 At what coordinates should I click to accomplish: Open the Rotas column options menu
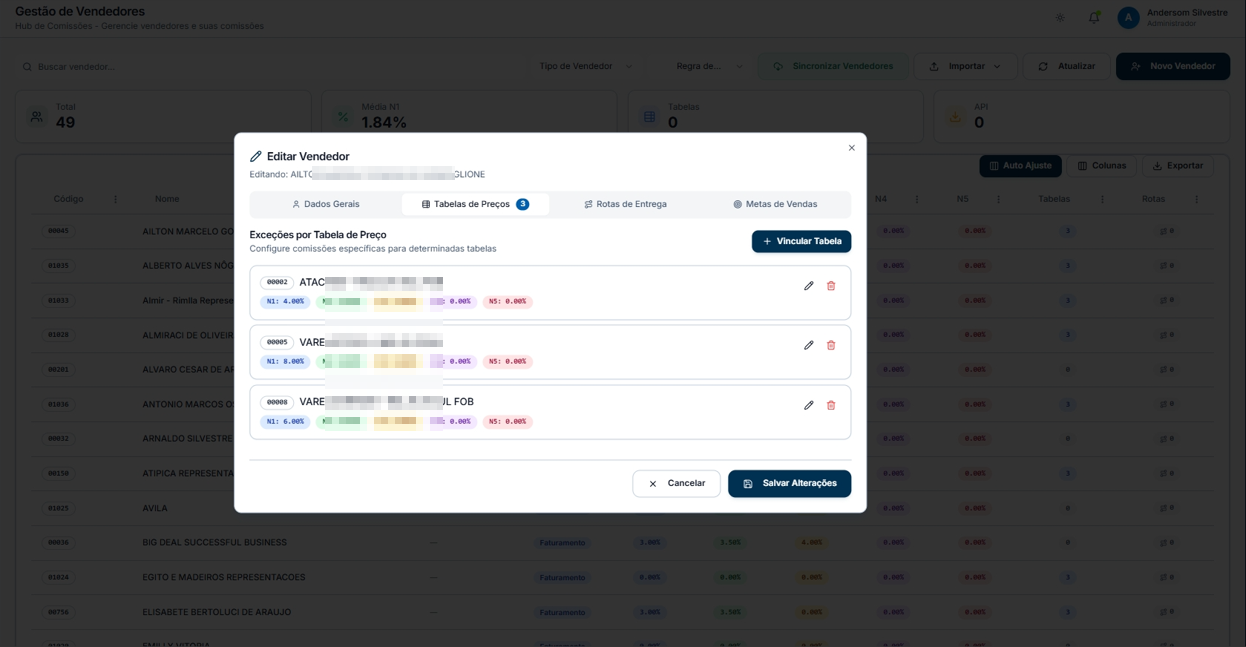point(1196,199)
